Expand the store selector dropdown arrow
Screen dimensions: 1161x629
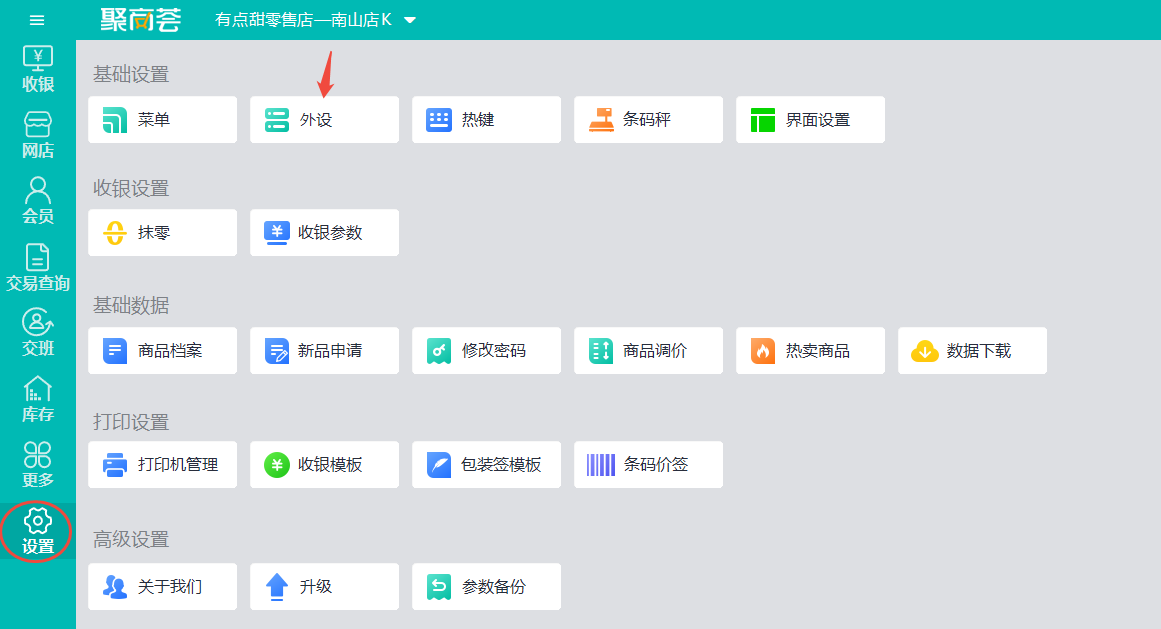coord(409,20)
